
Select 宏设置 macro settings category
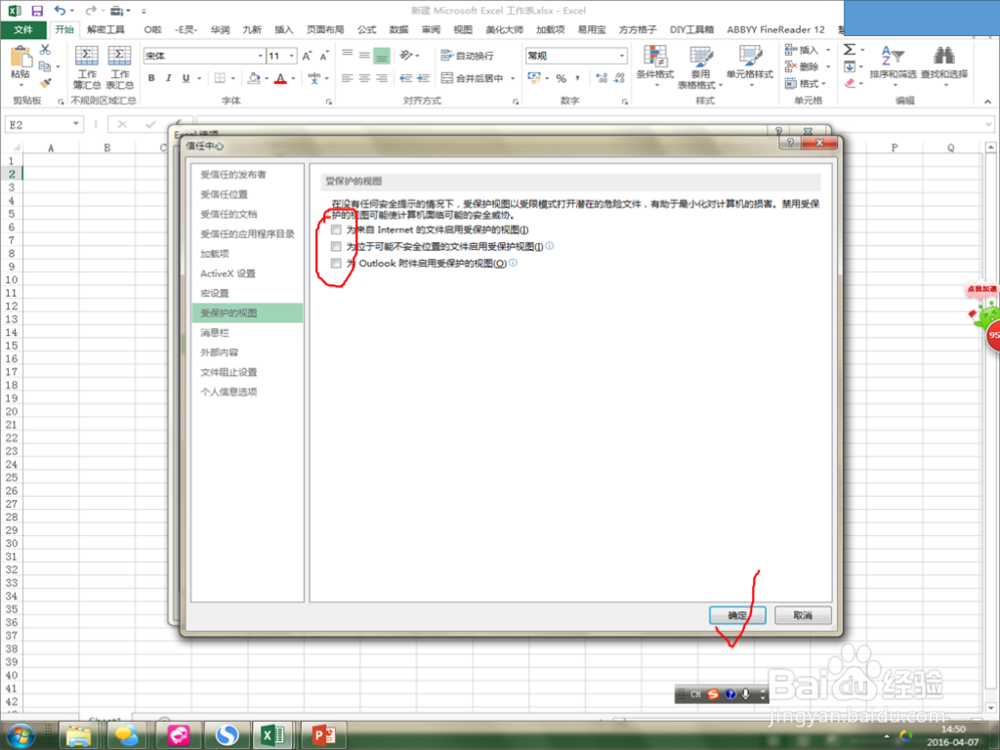tap(247, 293)
